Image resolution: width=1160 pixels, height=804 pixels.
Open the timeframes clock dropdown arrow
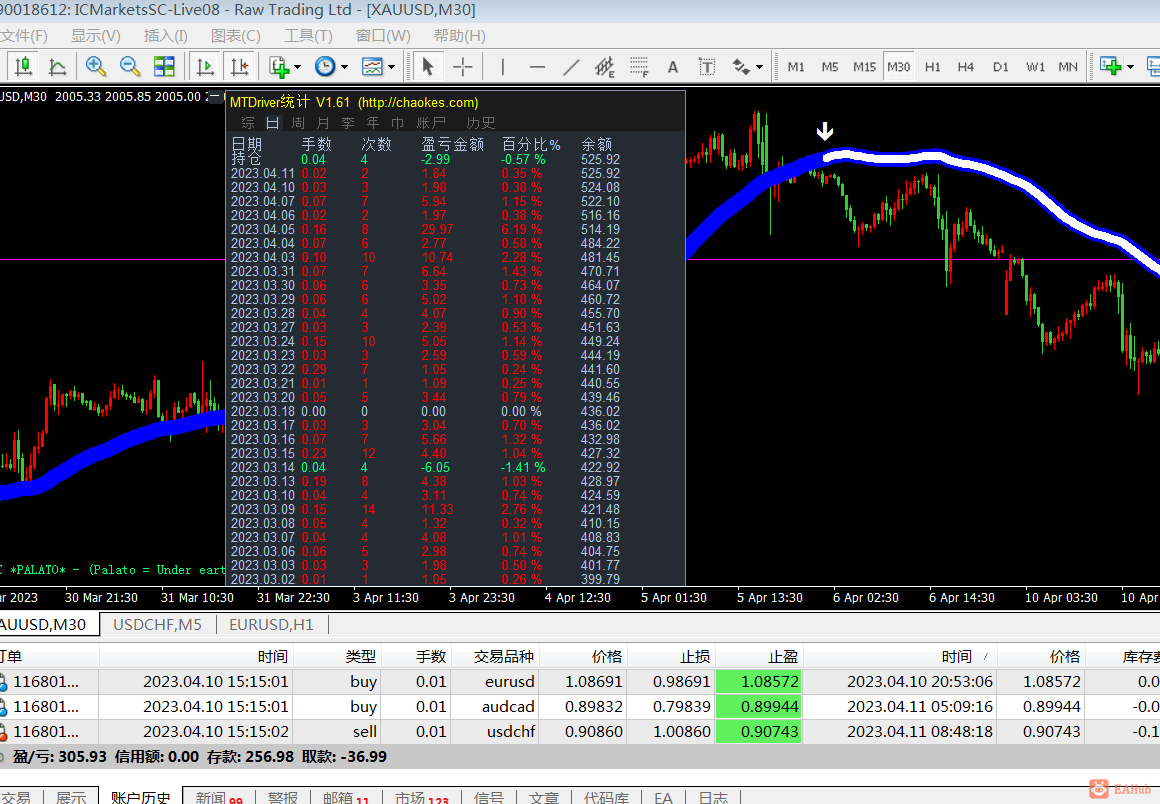(344, 67)
